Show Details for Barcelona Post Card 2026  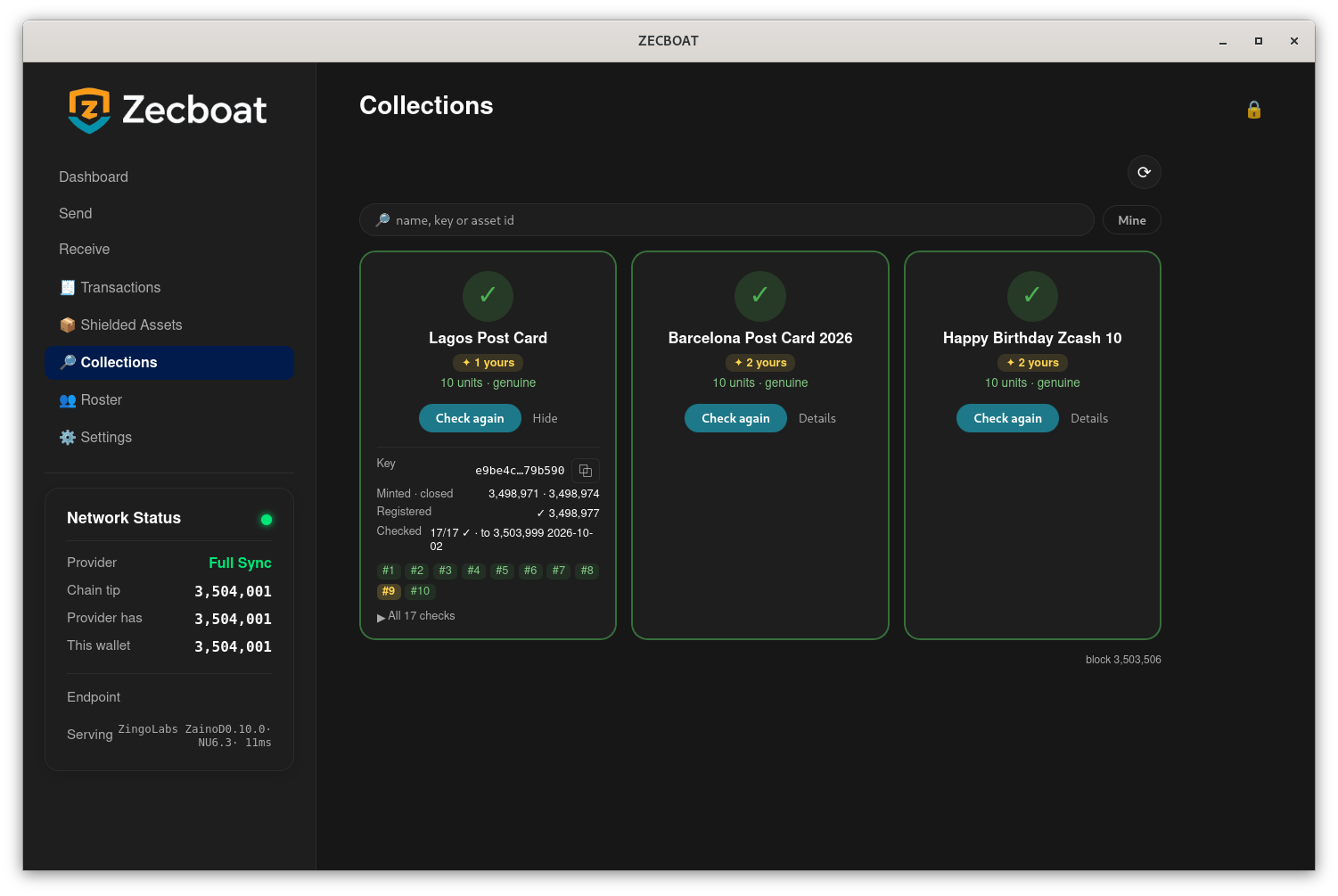[817, 418]
